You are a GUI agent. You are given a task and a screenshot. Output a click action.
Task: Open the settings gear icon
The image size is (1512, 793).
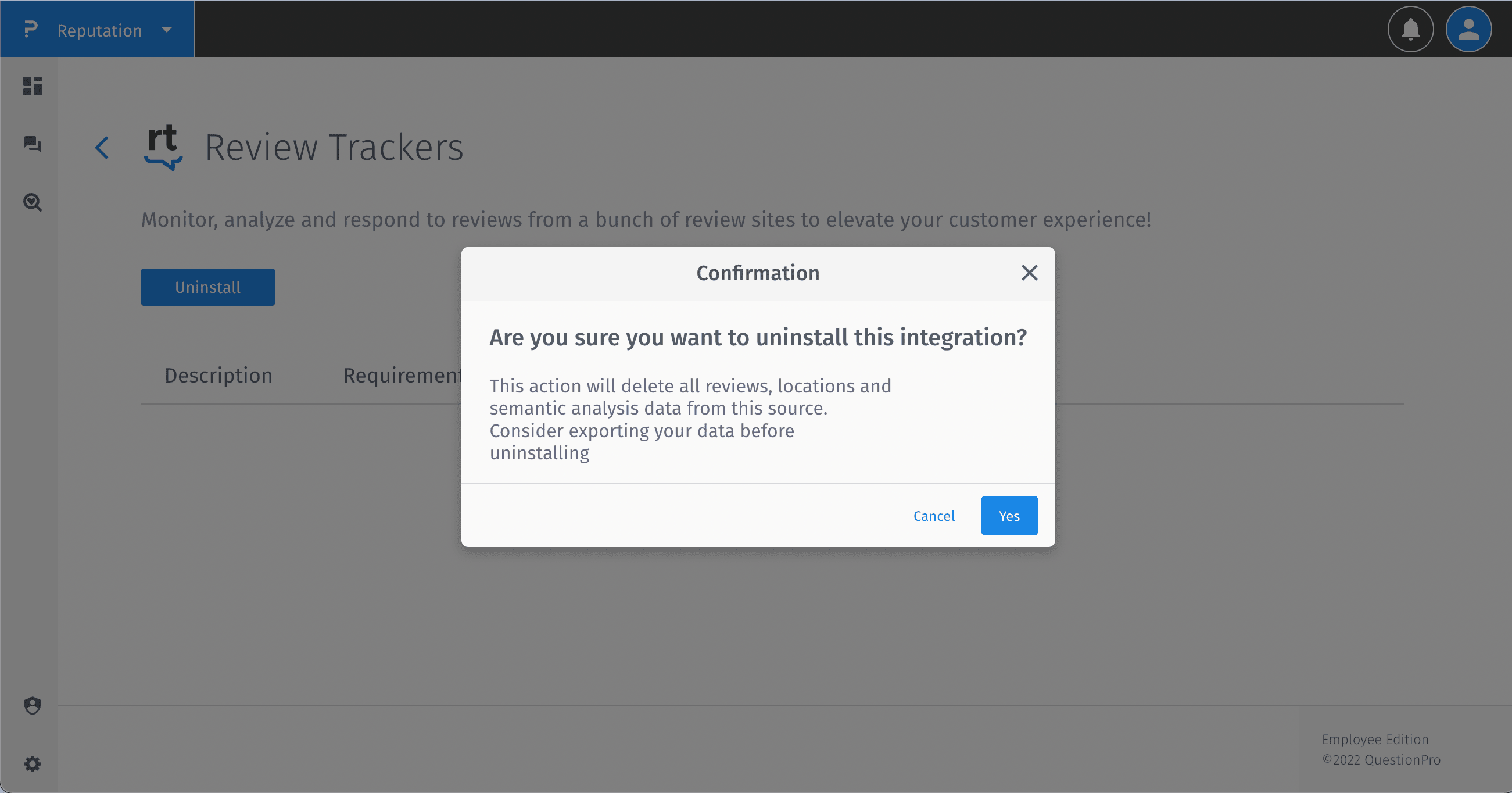33,763
